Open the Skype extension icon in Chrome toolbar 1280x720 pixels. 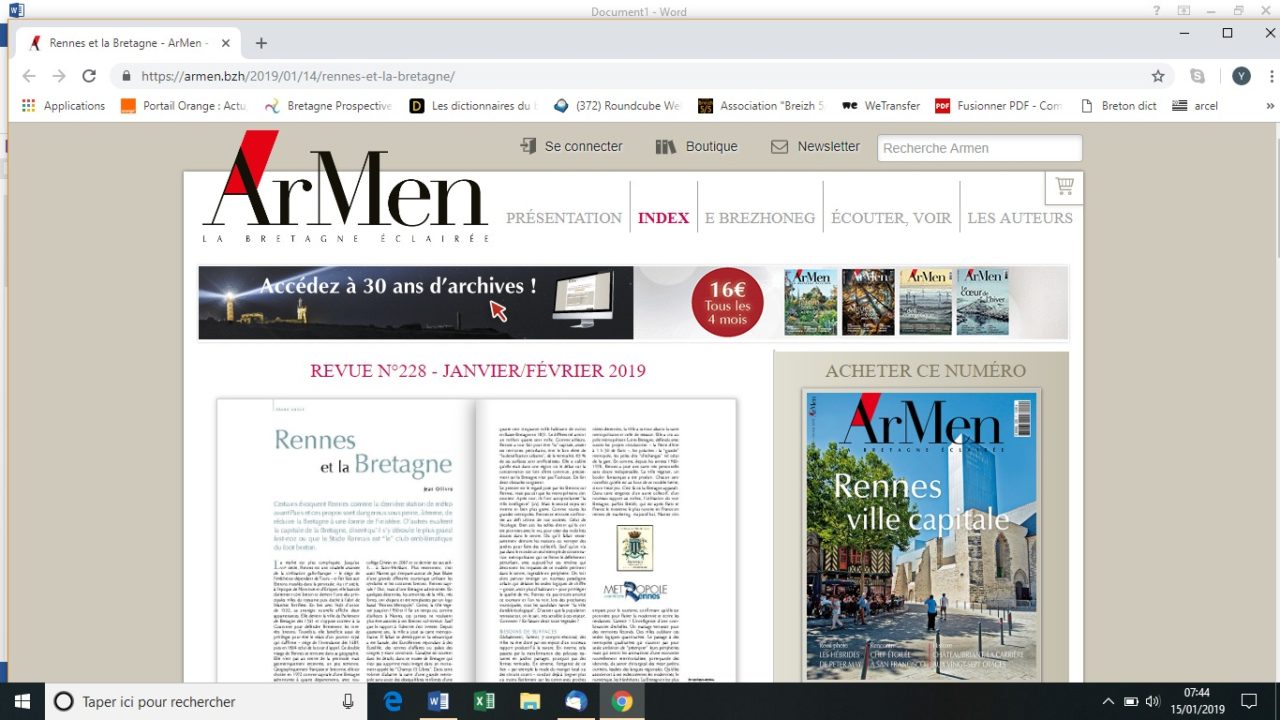(x=1197, y=76)
